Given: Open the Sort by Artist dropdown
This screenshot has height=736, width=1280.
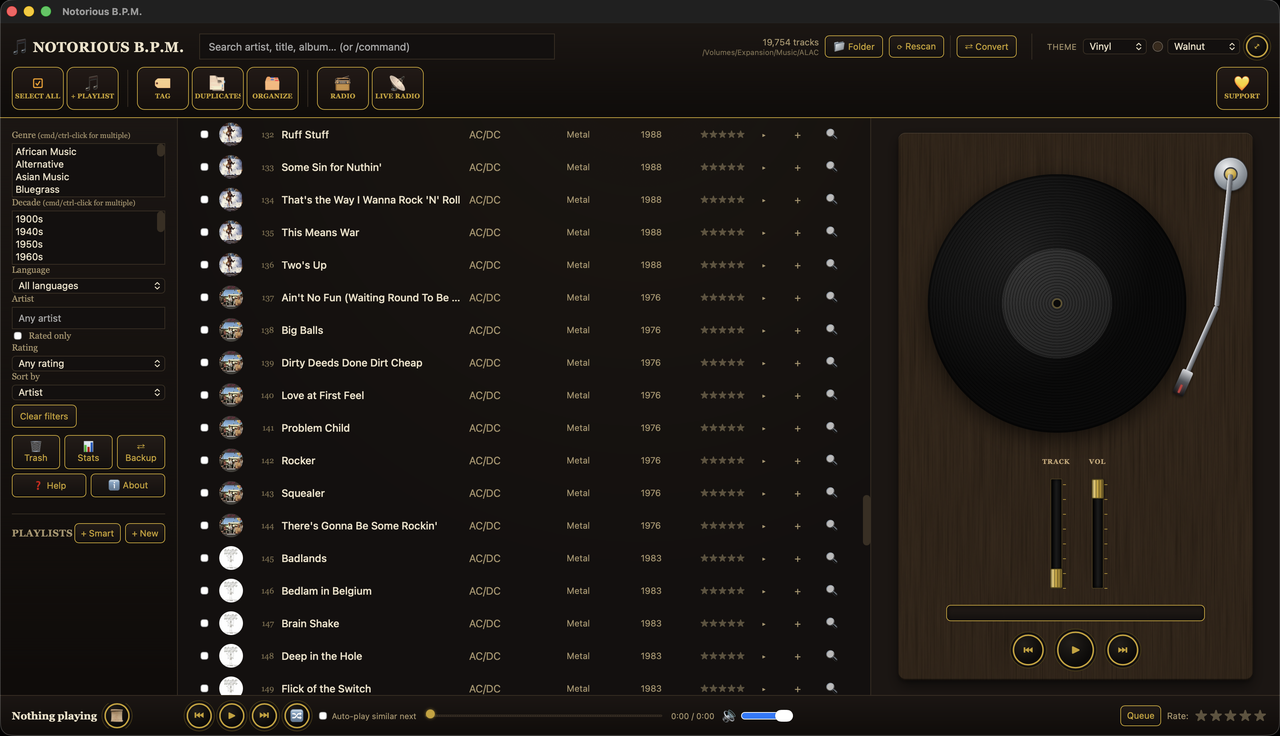Looking at the screenshot, I should tap(88, 393).
